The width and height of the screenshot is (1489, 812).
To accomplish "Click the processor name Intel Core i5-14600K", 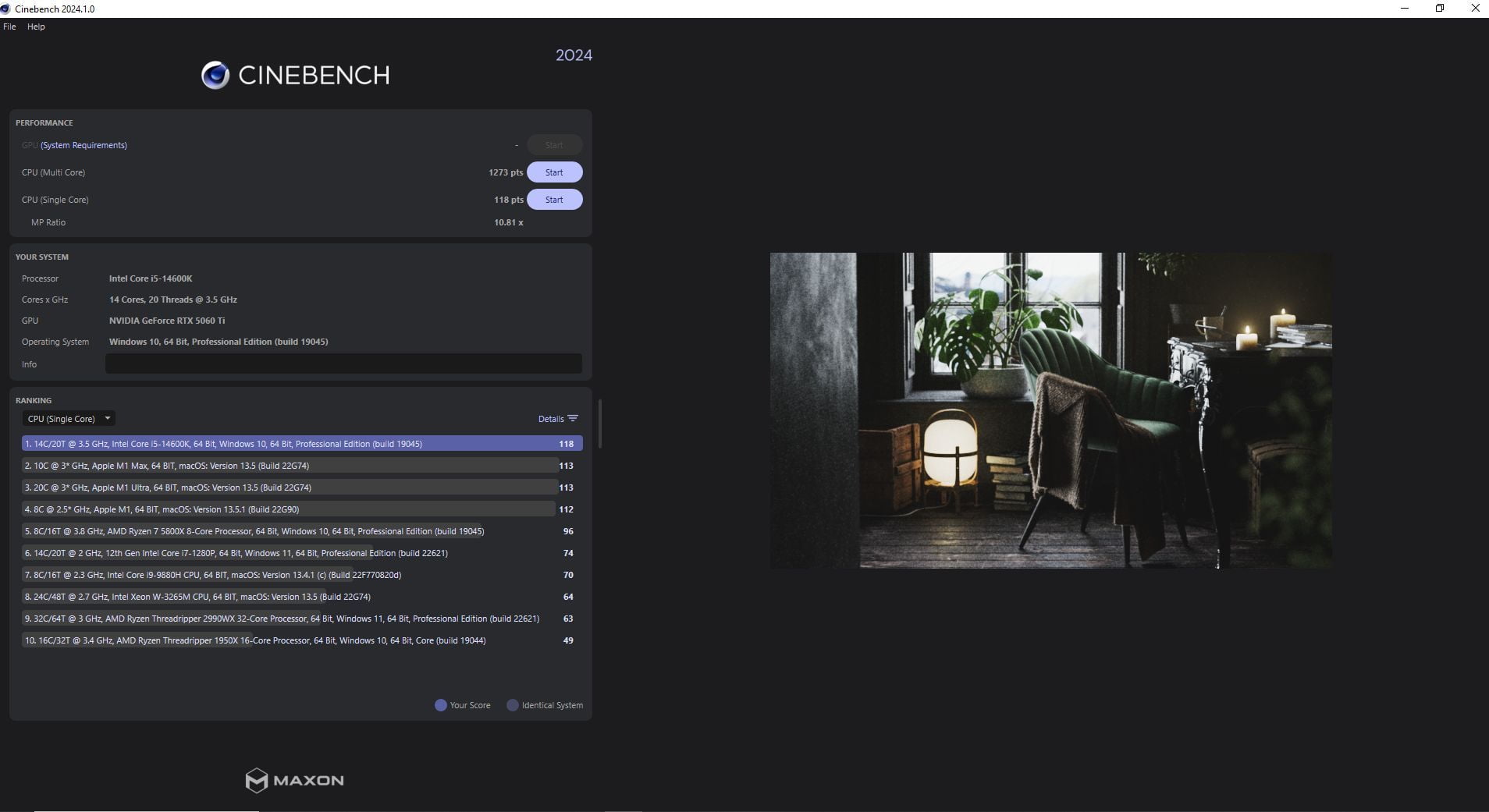I will [x=151, y=278].
